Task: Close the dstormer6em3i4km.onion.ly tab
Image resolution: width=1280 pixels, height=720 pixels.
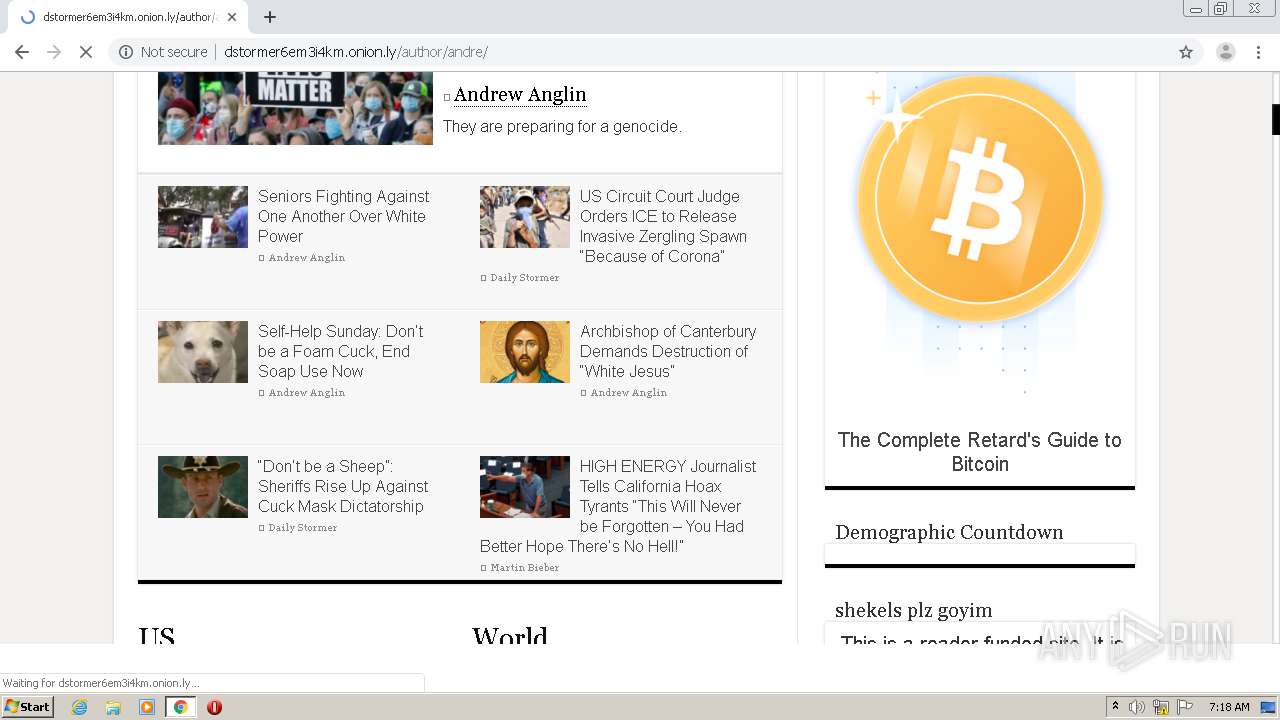Action: (x=232, y=17)
